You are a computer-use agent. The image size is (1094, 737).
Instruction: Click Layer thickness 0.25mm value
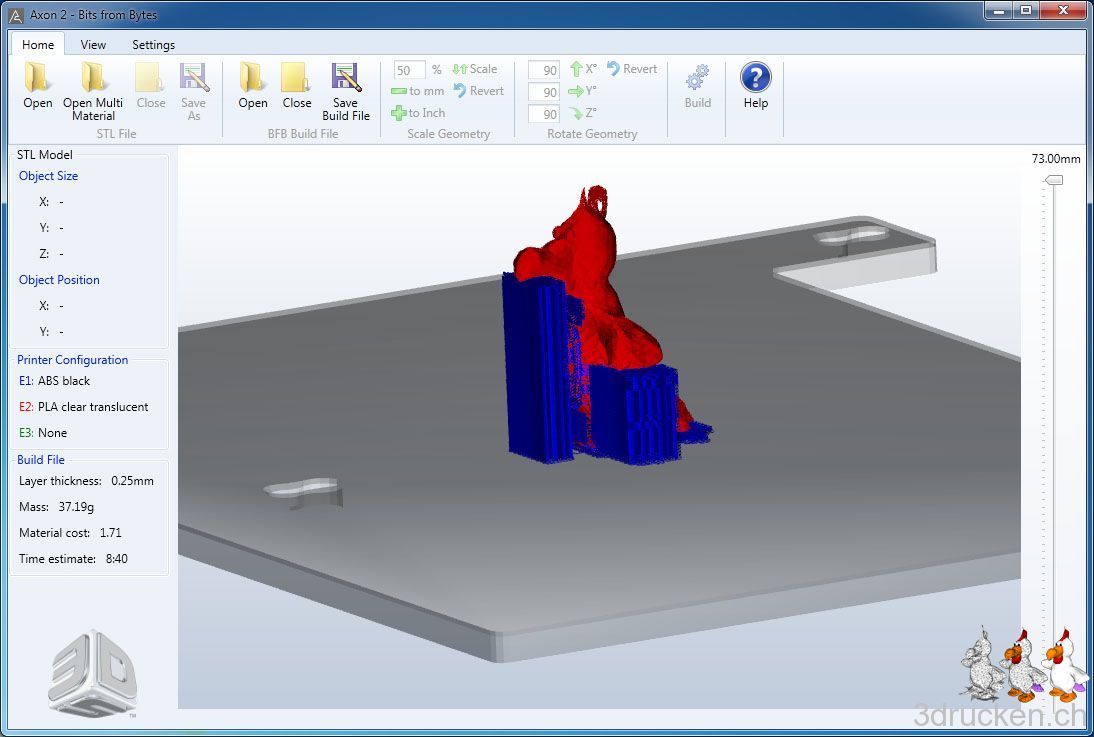[133, 481]
